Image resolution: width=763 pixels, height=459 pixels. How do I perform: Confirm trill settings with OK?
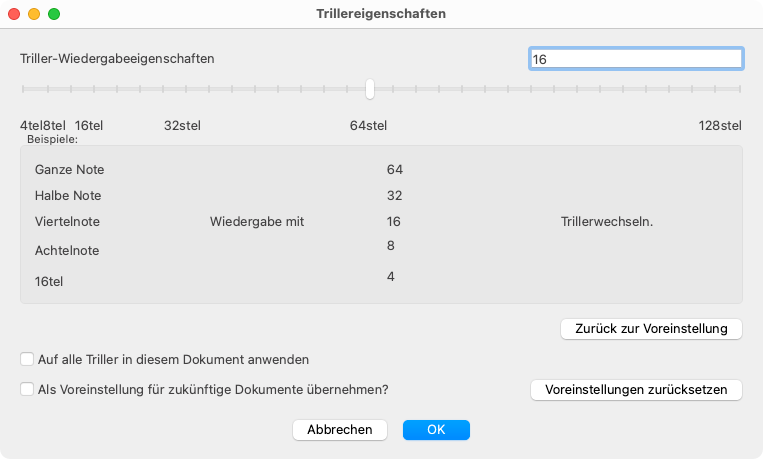436,429
